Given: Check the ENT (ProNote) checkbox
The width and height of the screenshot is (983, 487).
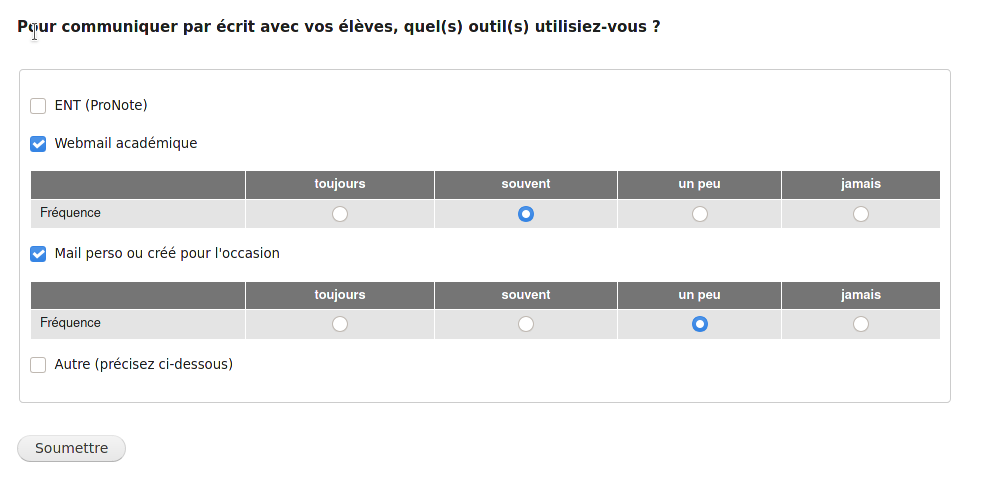Looking at the screenshot, I should [x=38, y=106].
